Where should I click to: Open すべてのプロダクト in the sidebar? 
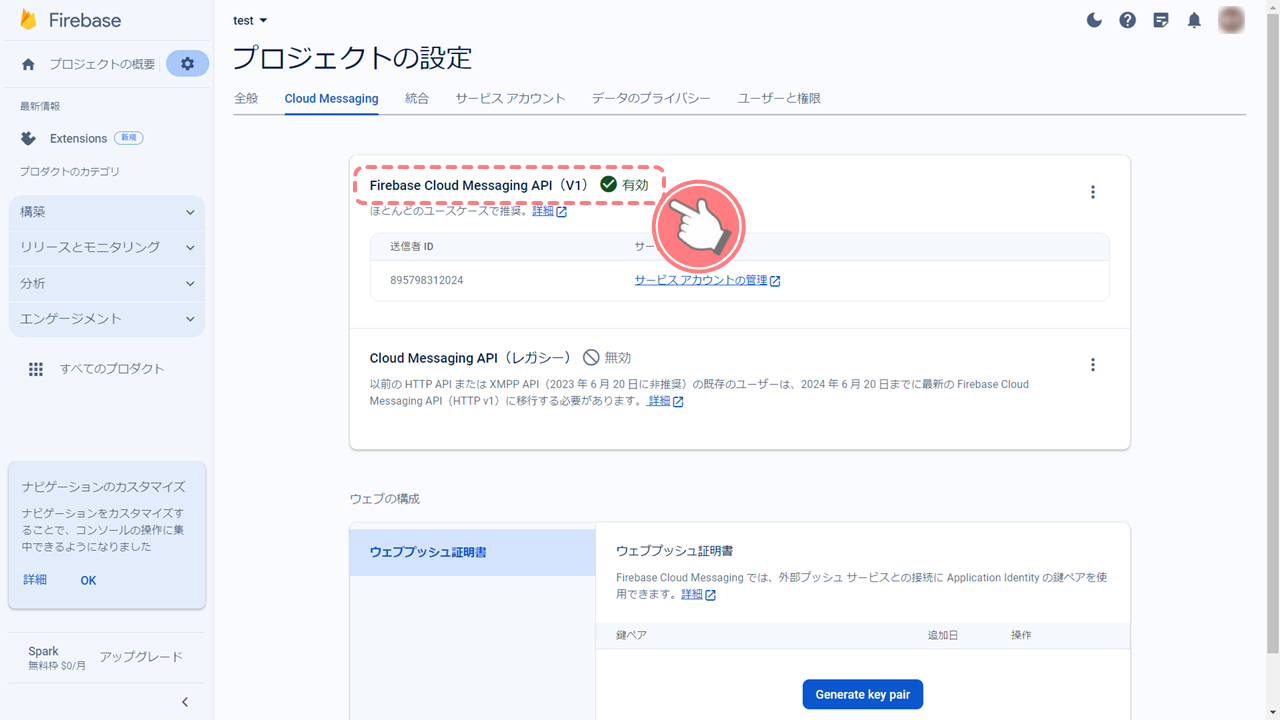pos(112,369)
